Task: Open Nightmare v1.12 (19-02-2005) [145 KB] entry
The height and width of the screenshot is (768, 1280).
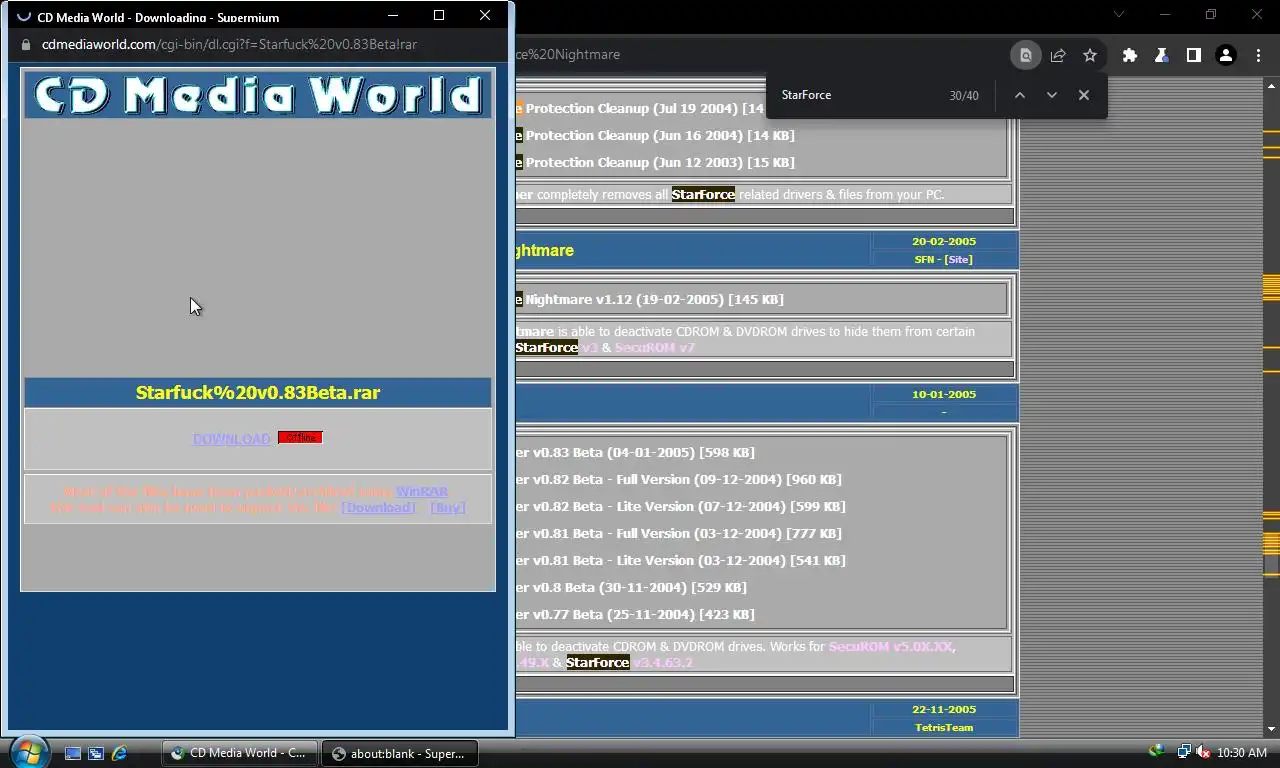Action: point(650,299)
